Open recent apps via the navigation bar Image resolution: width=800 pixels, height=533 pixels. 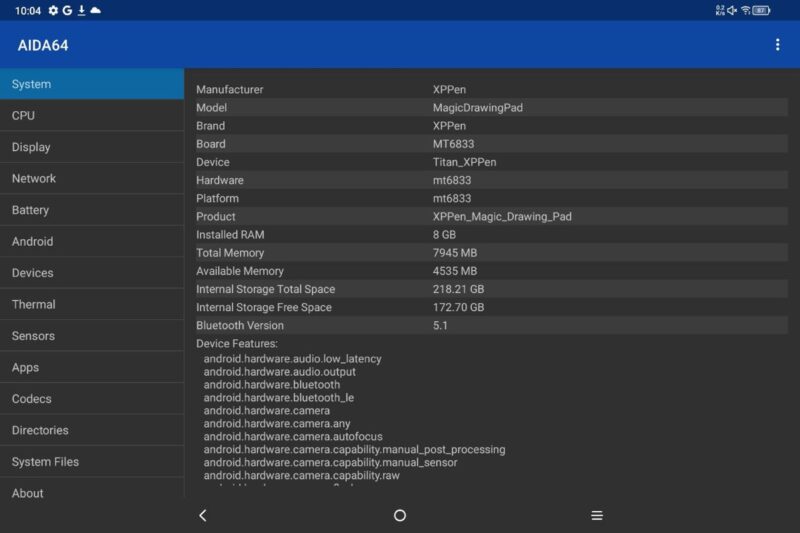coord(597,515)
